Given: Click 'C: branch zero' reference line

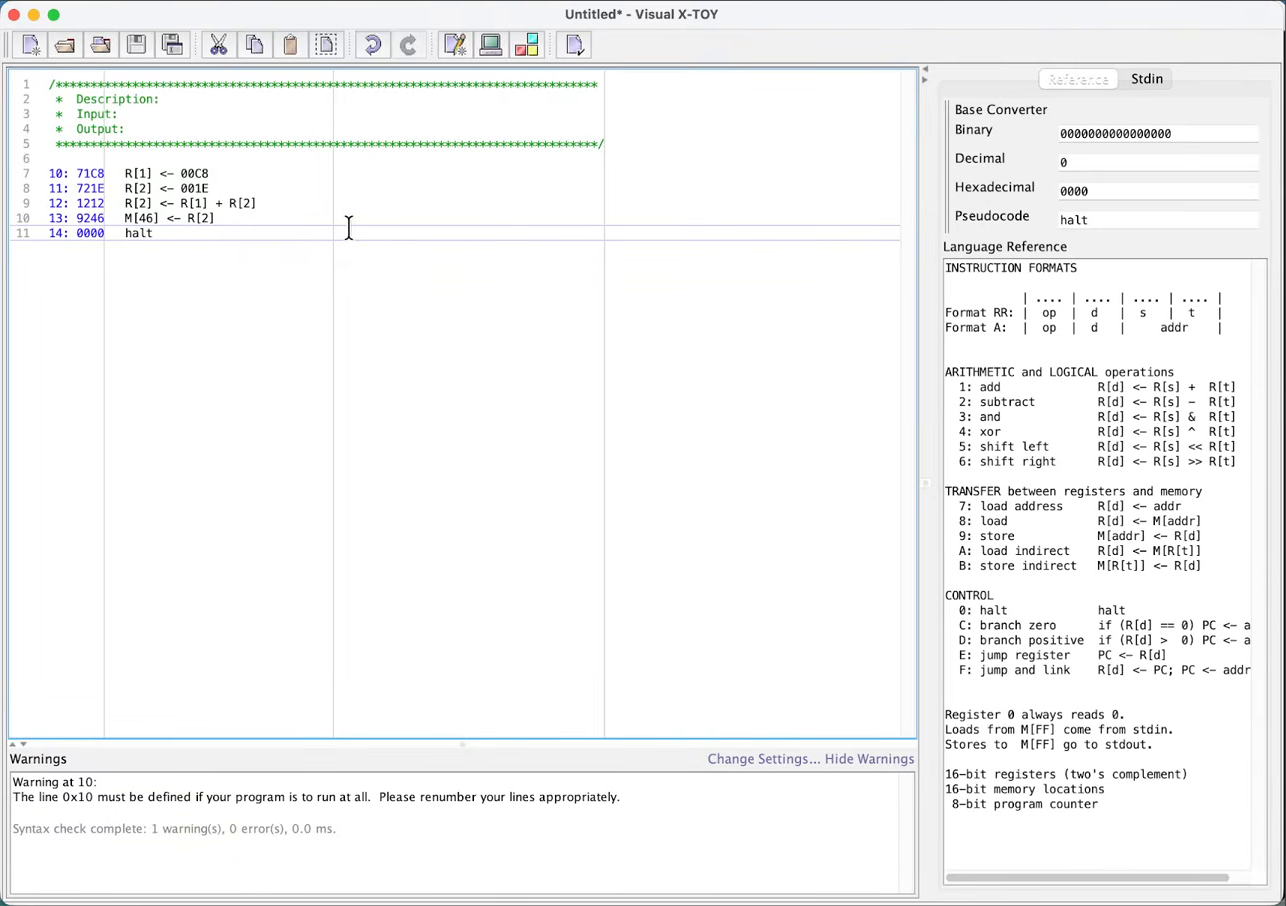Looking at the screenshot, I should 1104,625.
